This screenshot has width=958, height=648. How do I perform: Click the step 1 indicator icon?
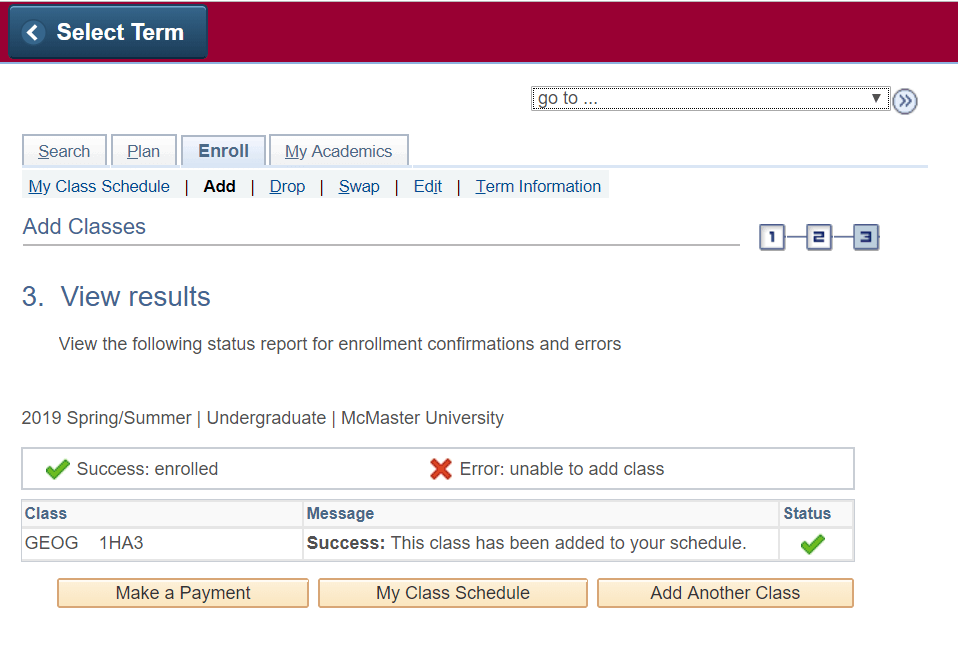coord(772,237)
